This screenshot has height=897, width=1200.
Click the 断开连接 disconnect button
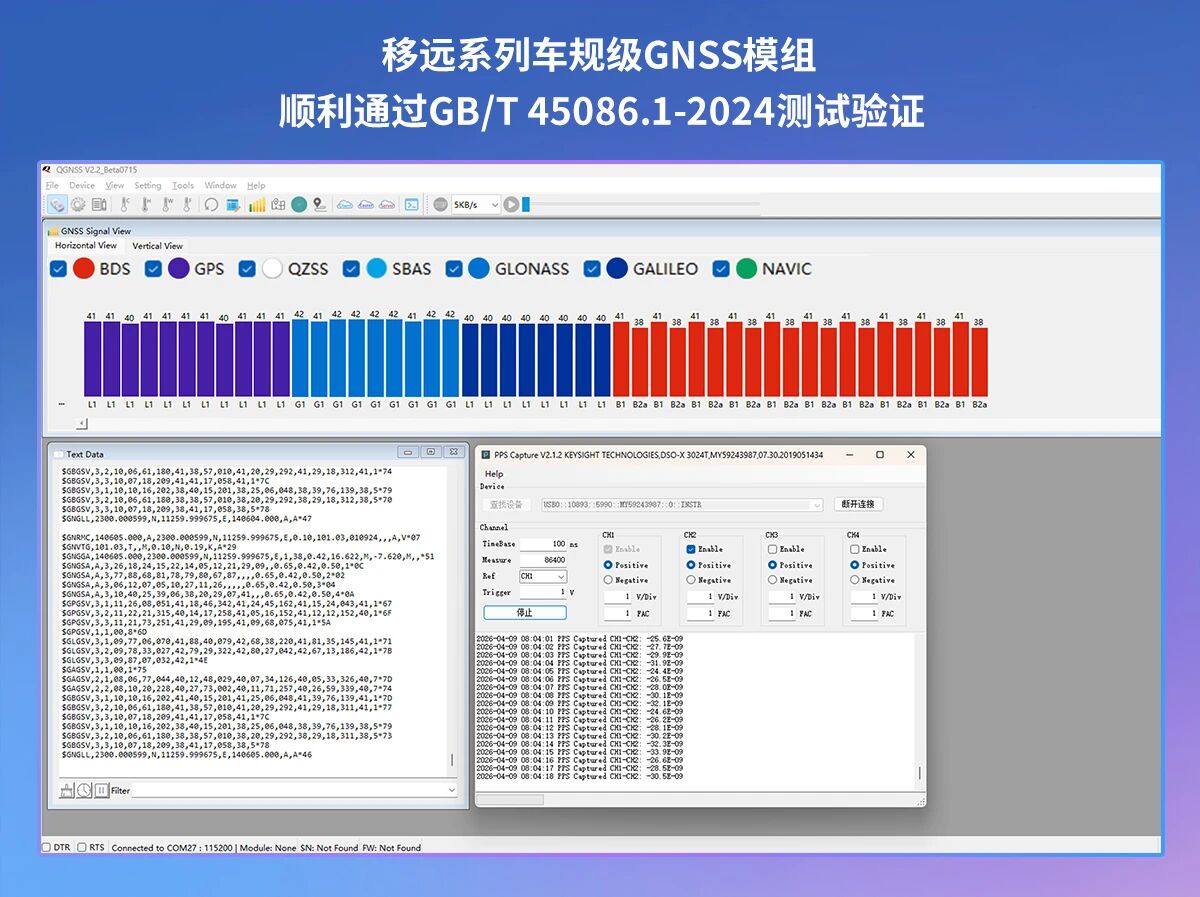pos(858,505)
